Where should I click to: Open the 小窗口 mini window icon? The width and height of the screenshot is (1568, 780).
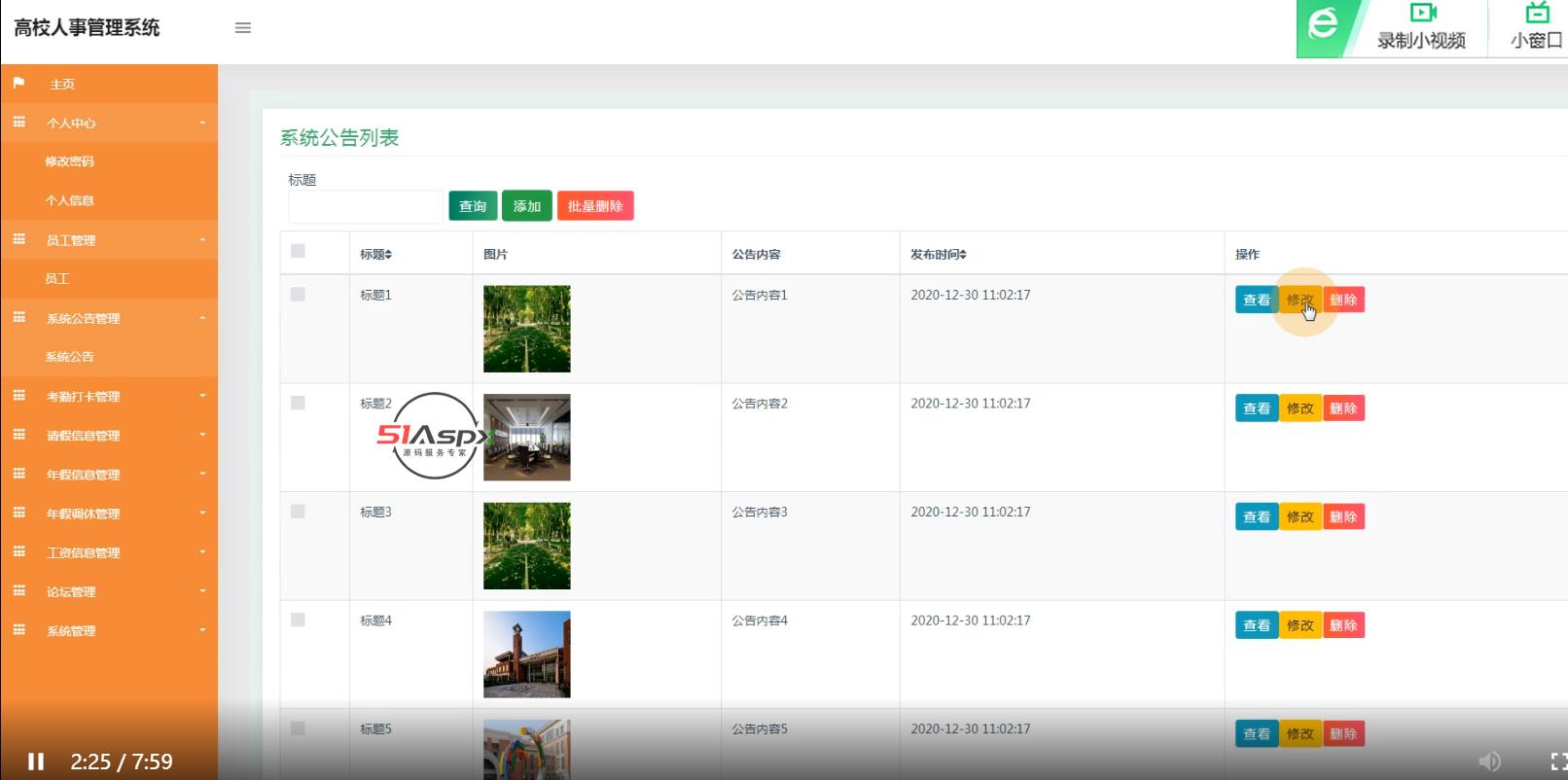click(x=1537, y=14)
